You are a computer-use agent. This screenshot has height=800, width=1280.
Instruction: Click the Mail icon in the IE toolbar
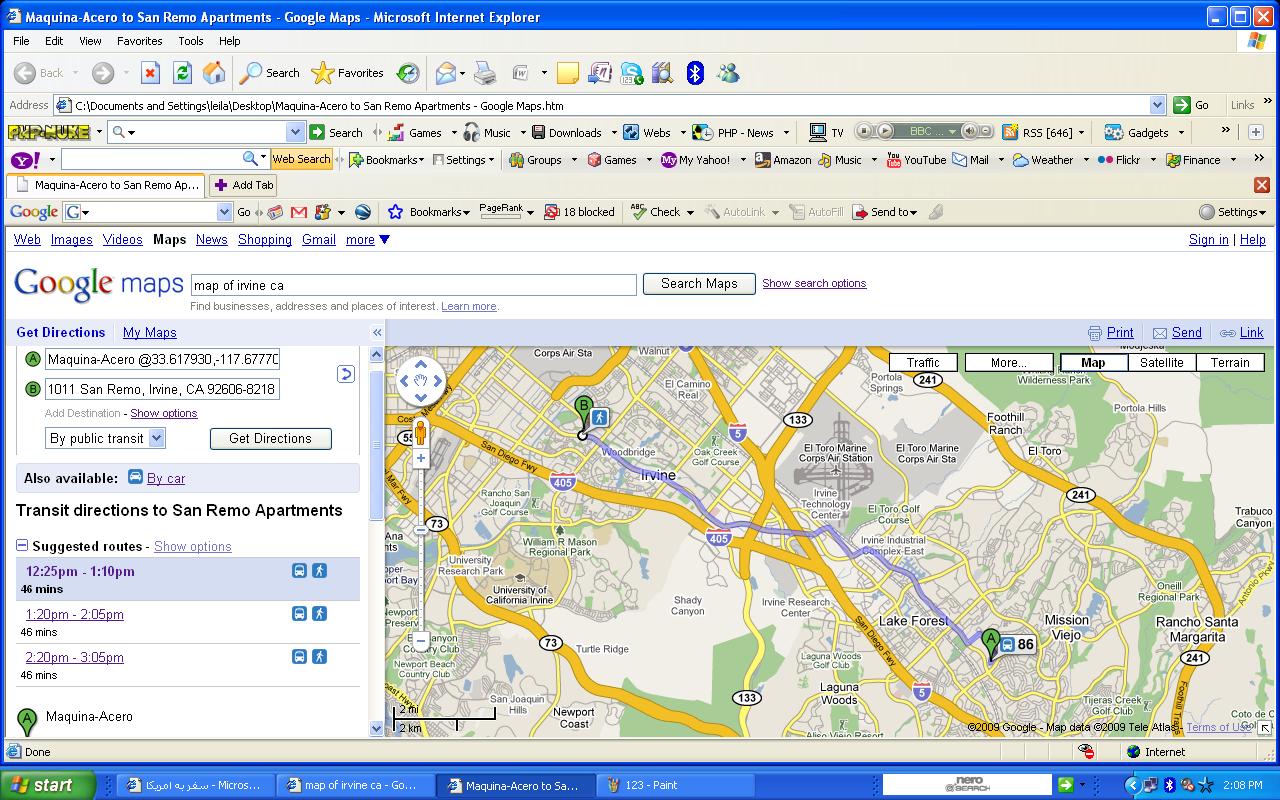446,73
